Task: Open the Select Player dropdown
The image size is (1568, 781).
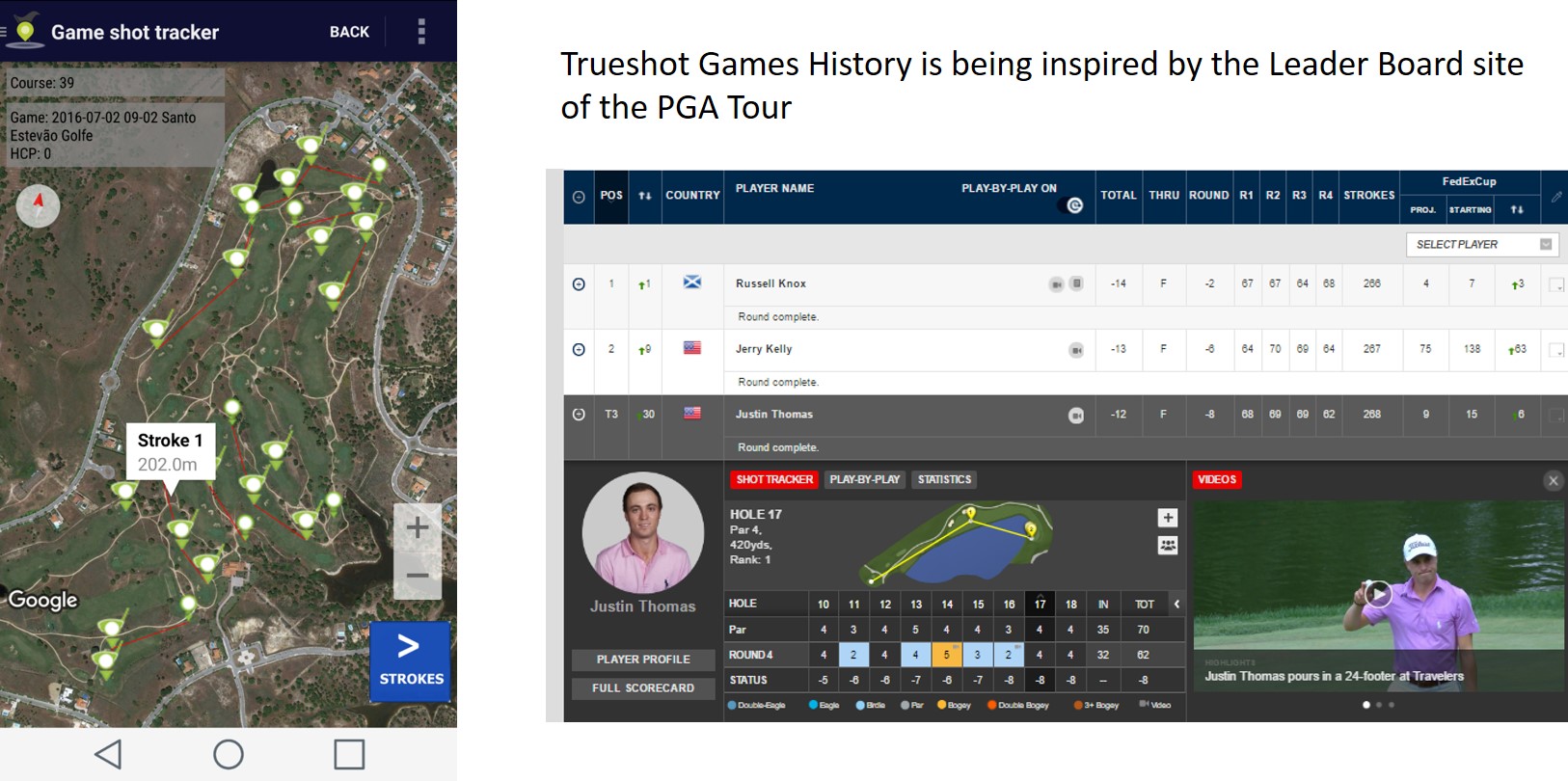Action: pos(1482,245)
